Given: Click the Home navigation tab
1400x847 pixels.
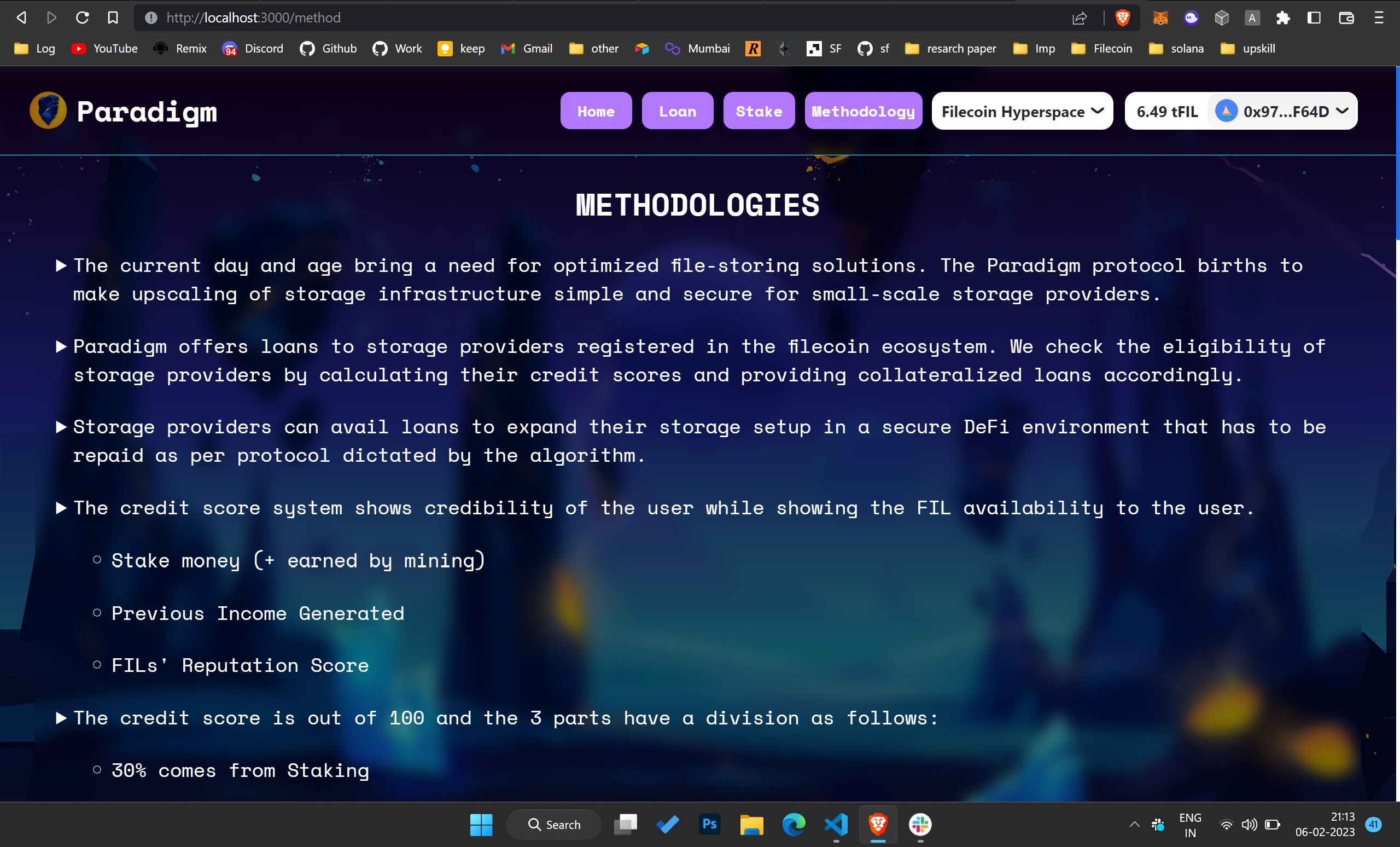Looking at the screenshot, I should tap(596, 110).
